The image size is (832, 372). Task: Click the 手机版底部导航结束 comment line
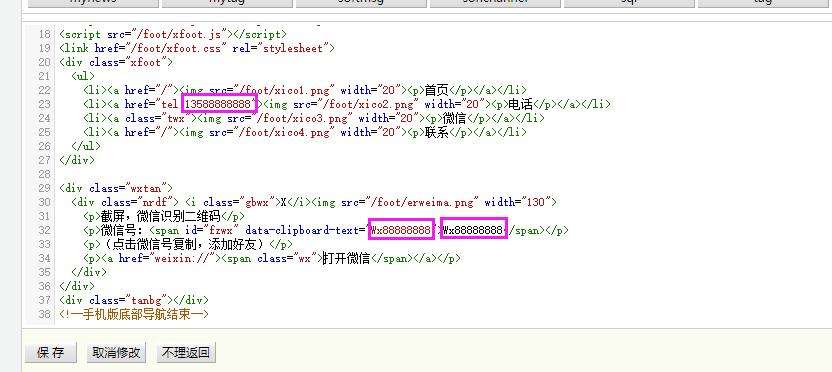pos(134,314)
